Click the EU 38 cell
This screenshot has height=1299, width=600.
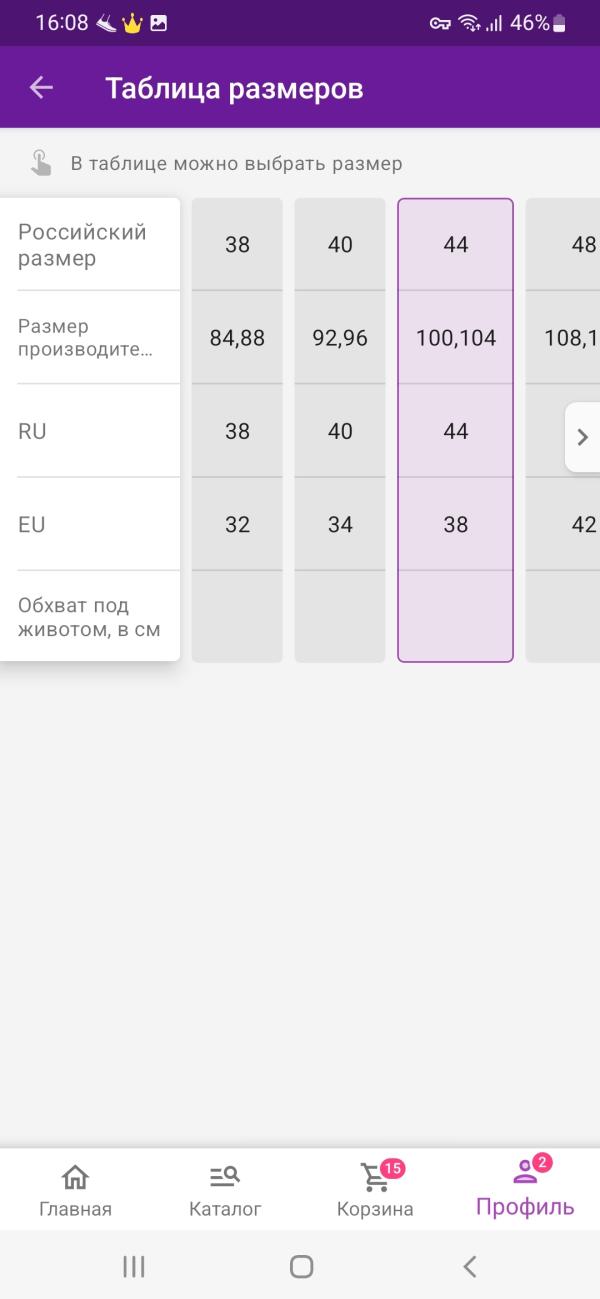pyautogui.click(x=456, y=524)
